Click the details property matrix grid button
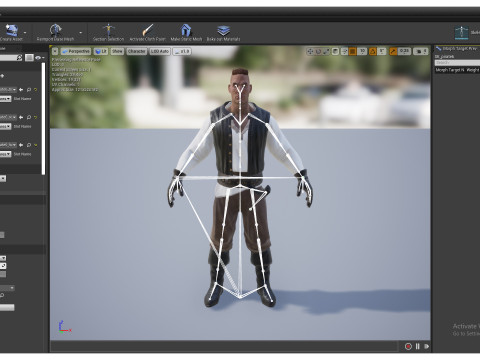 29,58
